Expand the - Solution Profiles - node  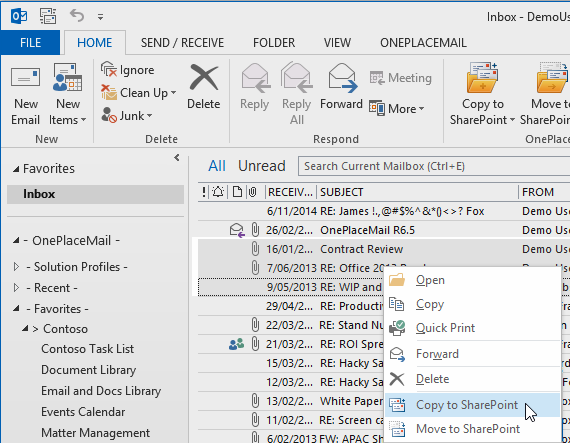[x=16, y=267]
